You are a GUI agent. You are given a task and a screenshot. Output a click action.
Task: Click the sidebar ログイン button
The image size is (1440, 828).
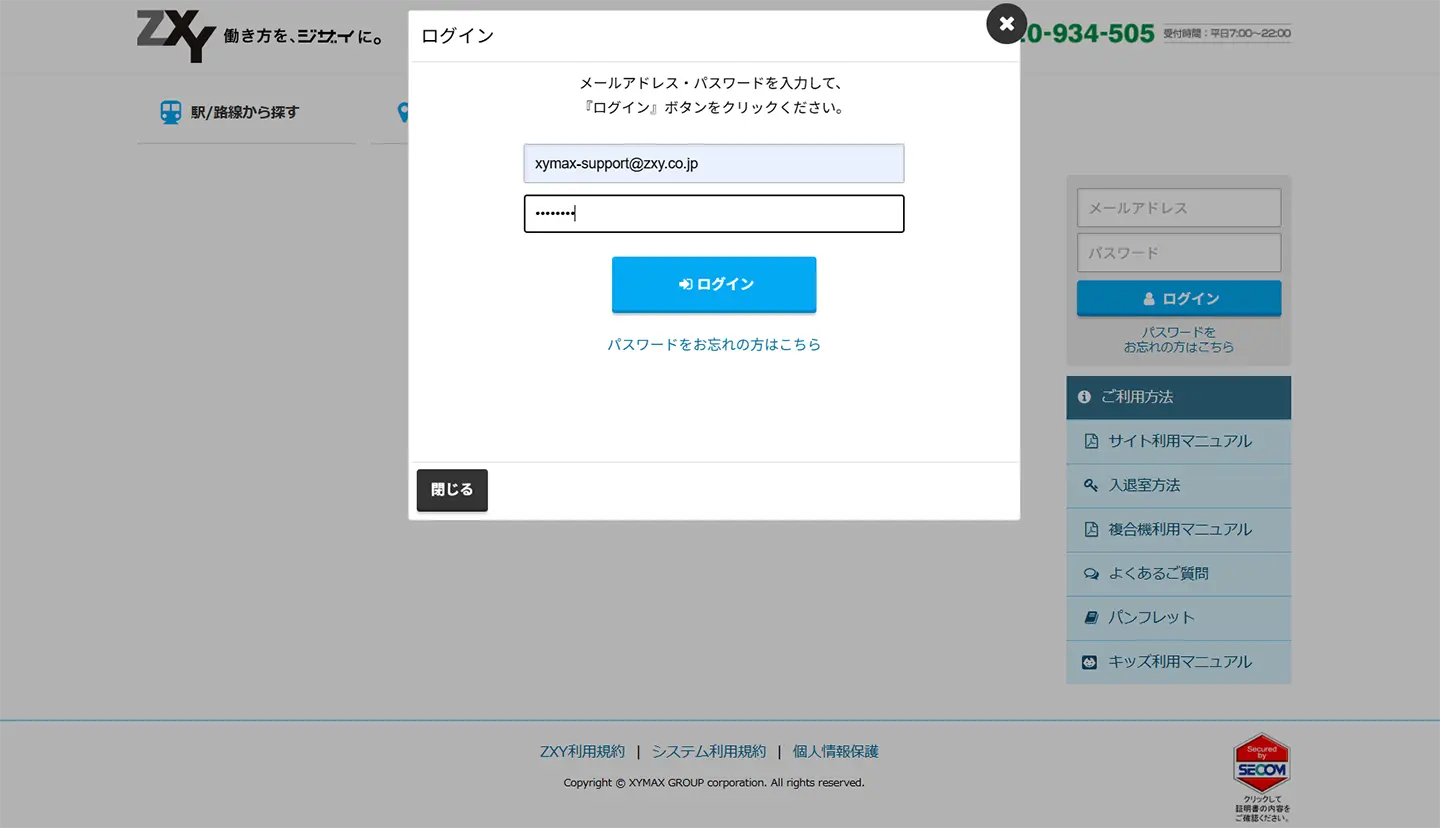click(x=1178, y=297)
